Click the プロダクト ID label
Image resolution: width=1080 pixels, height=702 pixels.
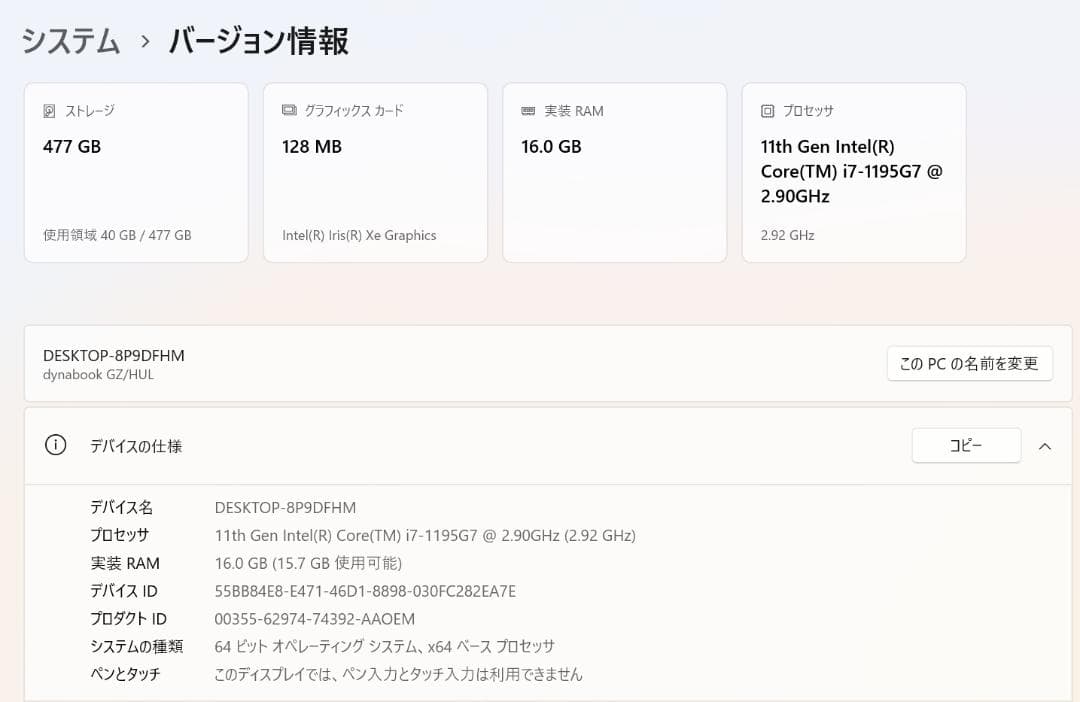[x=129, y=619]
